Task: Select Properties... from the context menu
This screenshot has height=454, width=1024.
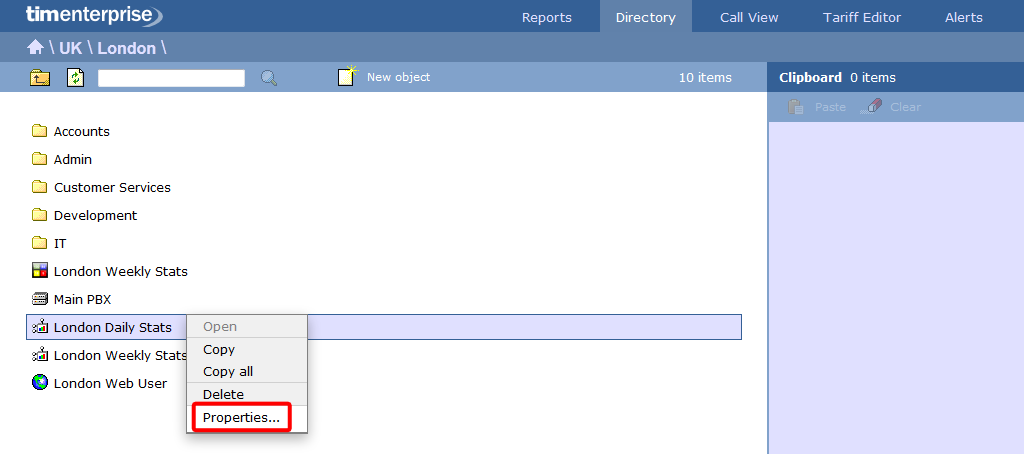Action: pyautogui.click(x=241, y=417)
